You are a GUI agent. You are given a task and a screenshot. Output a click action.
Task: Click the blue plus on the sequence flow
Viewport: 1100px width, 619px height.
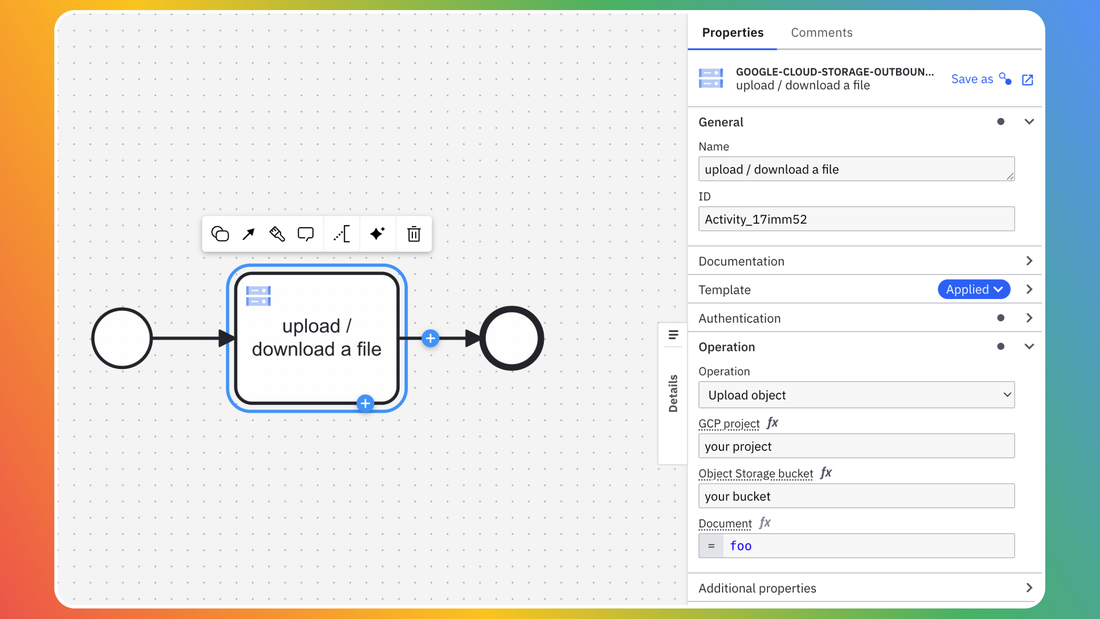point(431,338)
